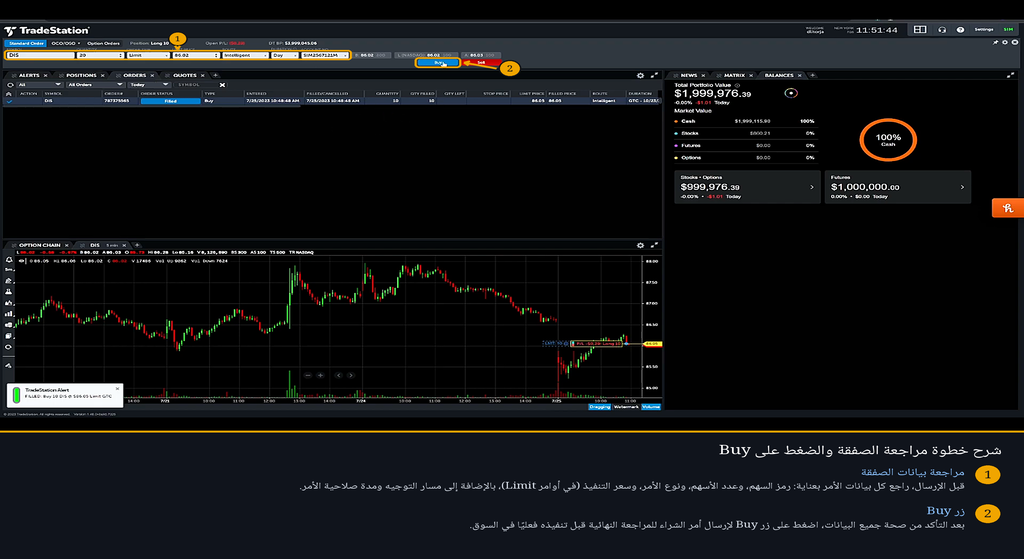Screen dimensions: 1024x559
Task: Click the portfolio allocation ring icon
Action: point(791,93)
